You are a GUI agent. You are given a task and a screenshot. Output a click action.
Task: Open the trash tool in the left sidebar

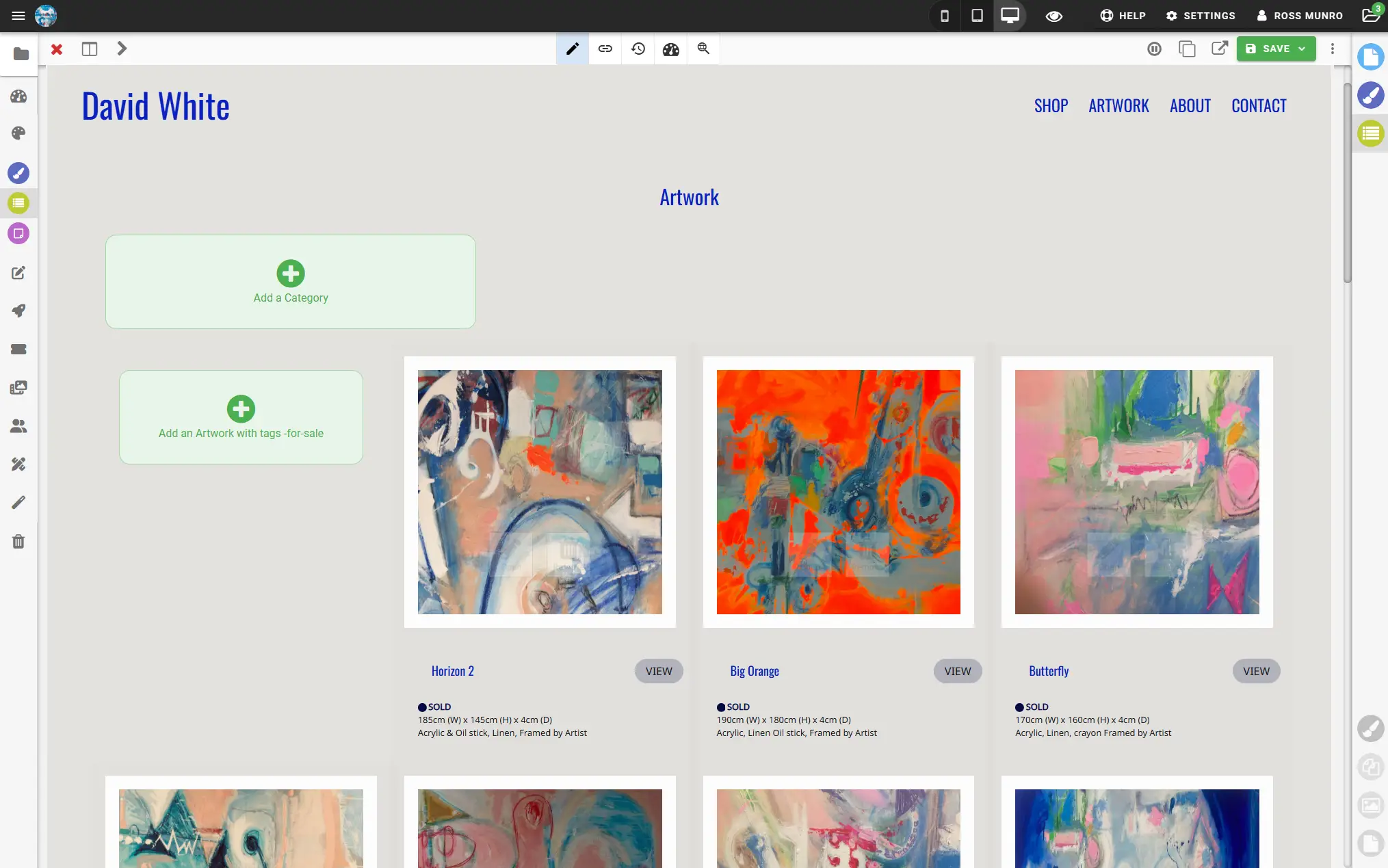(18, 541)
